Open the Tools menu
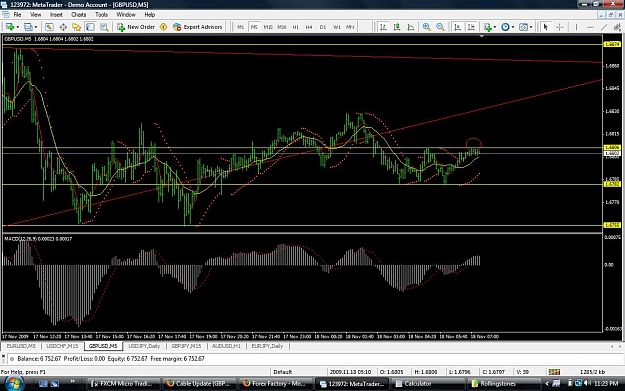This screenshot has height=391, width=625. pos(101,15)
